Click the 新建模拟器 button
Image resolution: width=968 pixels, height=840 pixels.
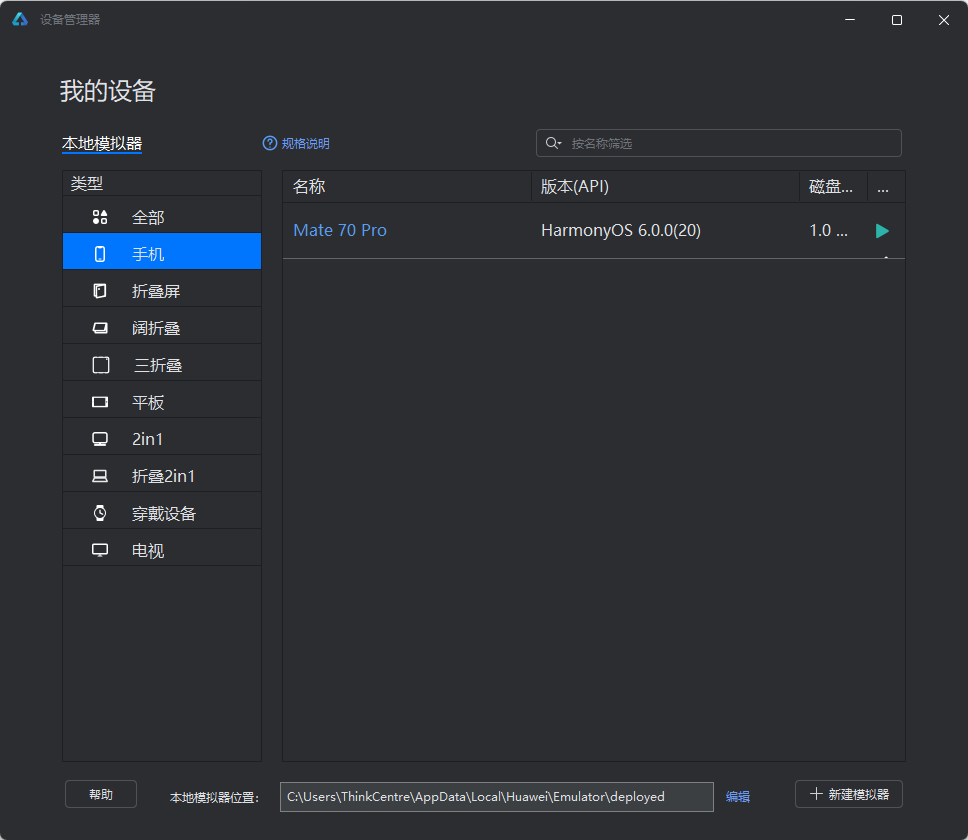point(849,794)
